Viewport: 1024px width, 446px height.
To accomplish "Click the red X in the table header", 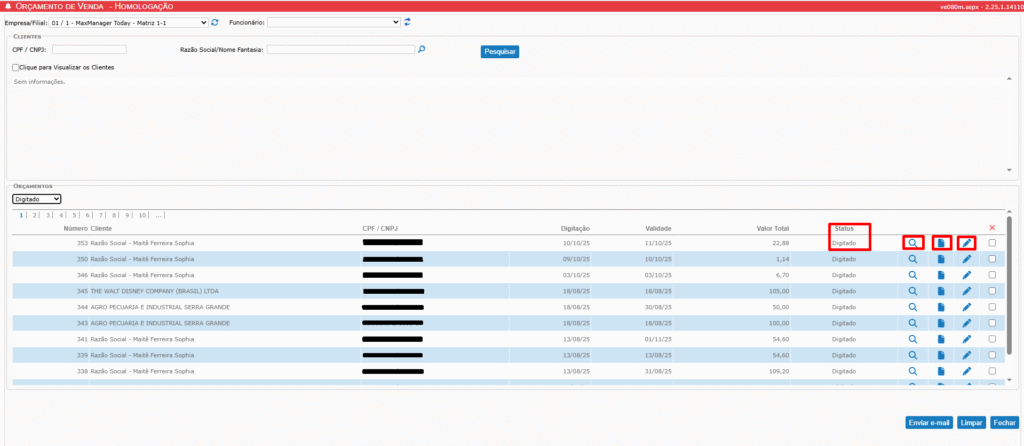I will point(992,228).
